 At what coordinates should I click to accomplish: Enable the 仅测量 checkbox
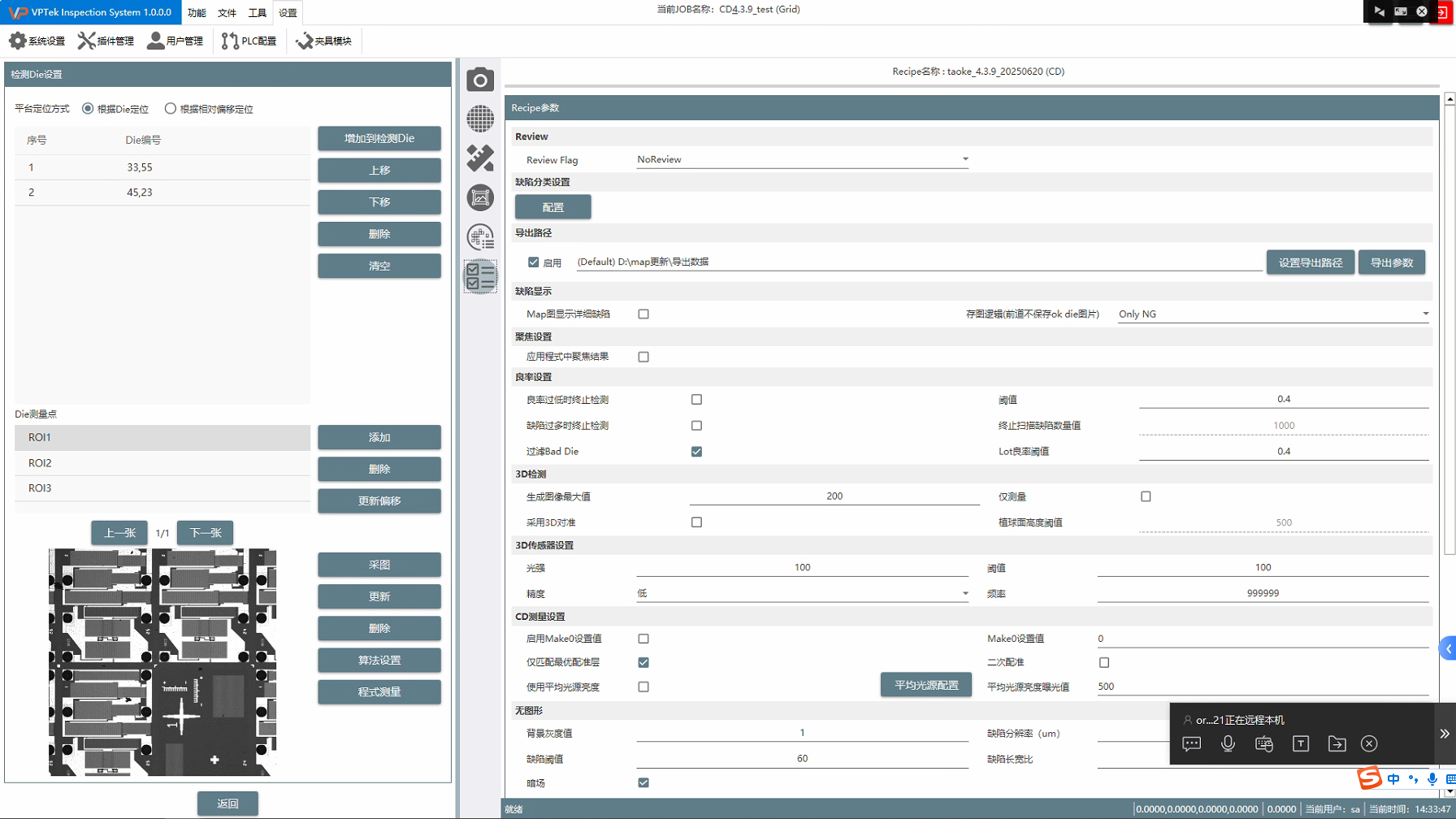(x=1146, y=496)
